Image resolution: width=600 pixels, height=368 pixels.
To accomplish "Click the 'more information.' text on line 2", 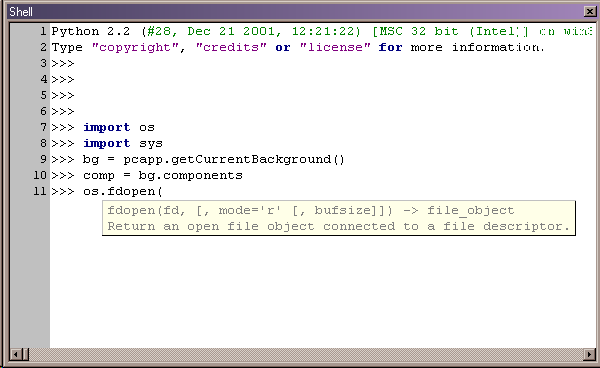I will pyautogui.click(x=477, y=47).
